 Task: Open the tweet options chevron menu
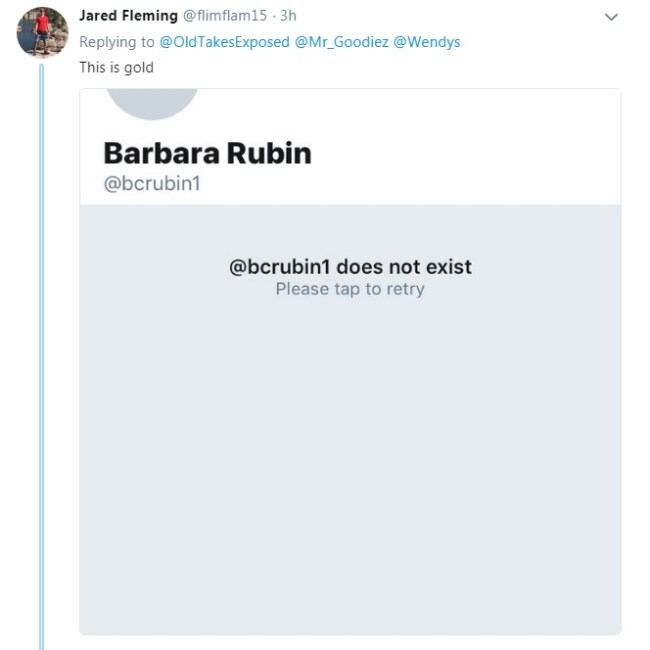[611, 17]
